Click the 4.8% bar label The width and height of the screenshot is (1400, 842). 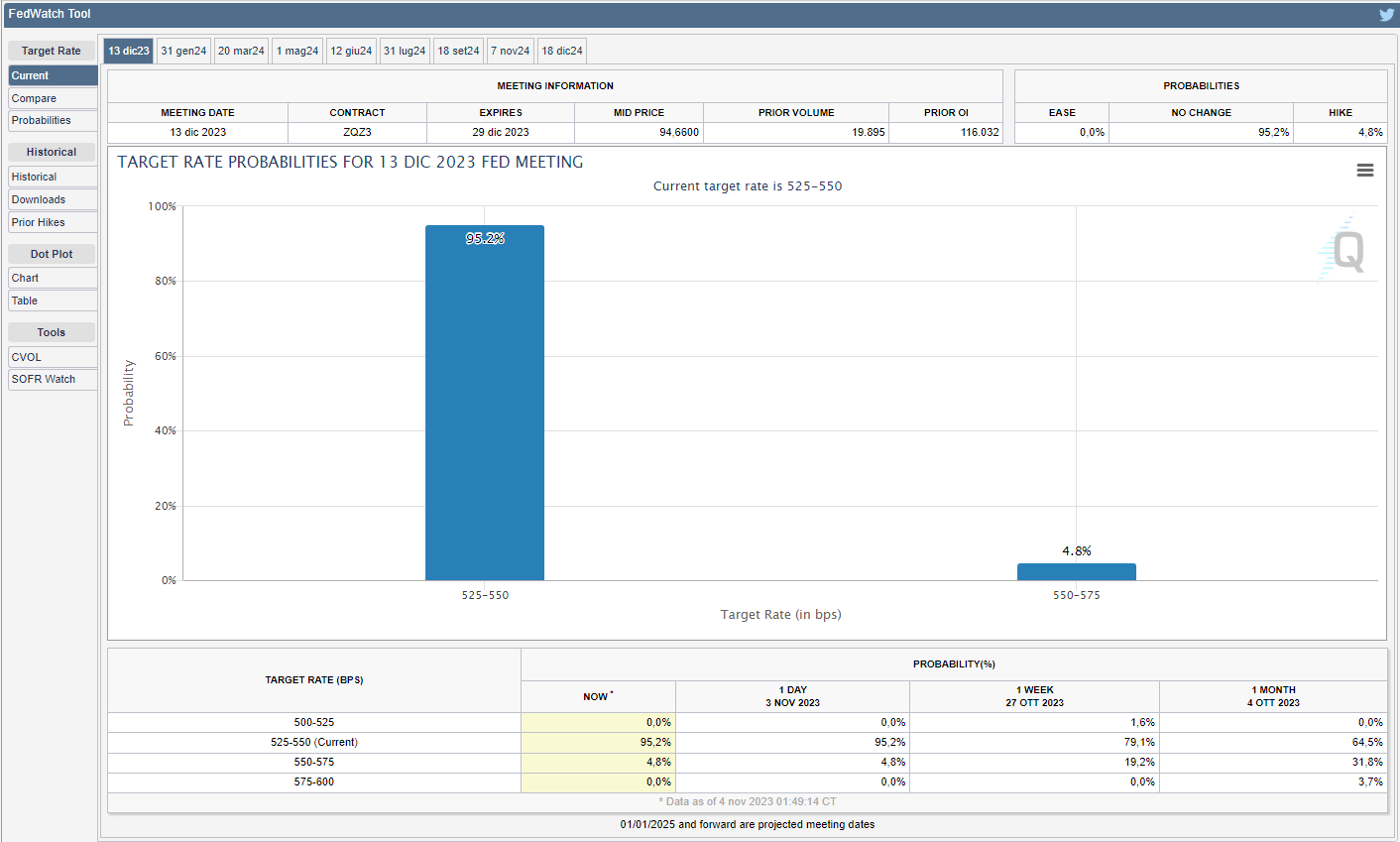(x=1077, y=550)
